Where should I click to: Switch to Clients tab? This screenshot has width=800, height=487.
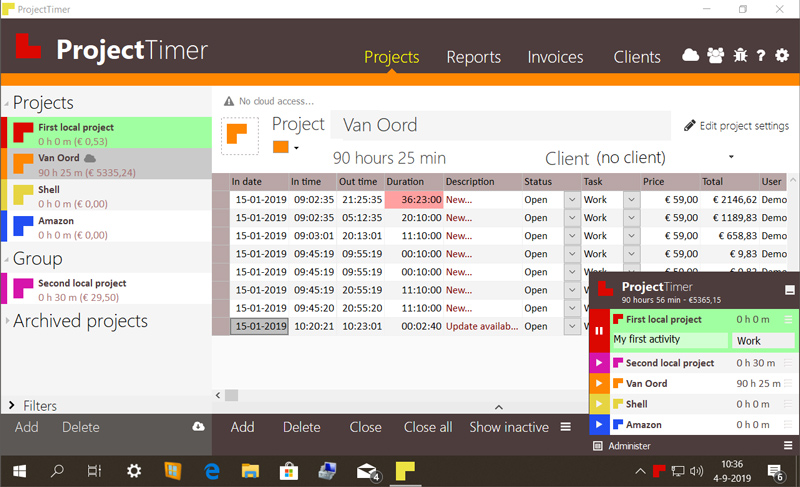pos(637,57)
